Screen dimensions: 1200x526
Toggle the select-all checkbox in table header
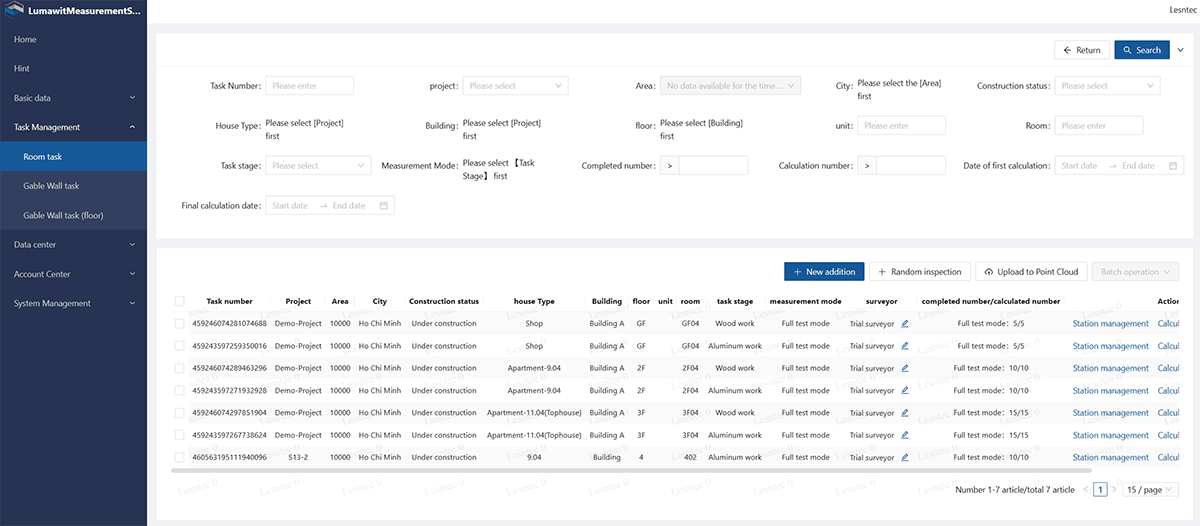179,301
